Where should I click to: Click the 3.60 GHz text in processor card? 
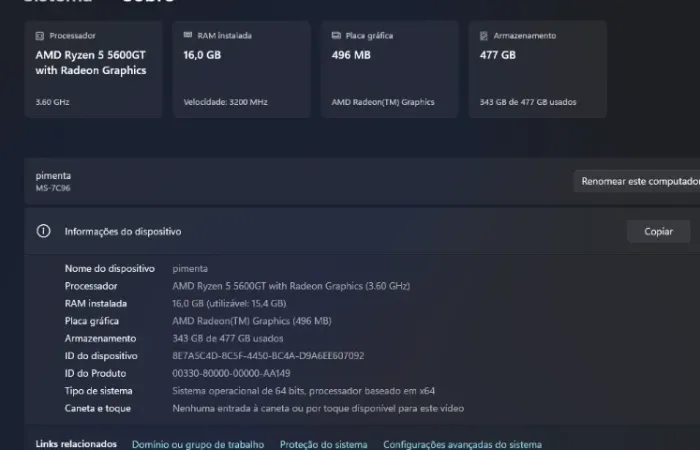pyautogui.click(x=52, y=102)
